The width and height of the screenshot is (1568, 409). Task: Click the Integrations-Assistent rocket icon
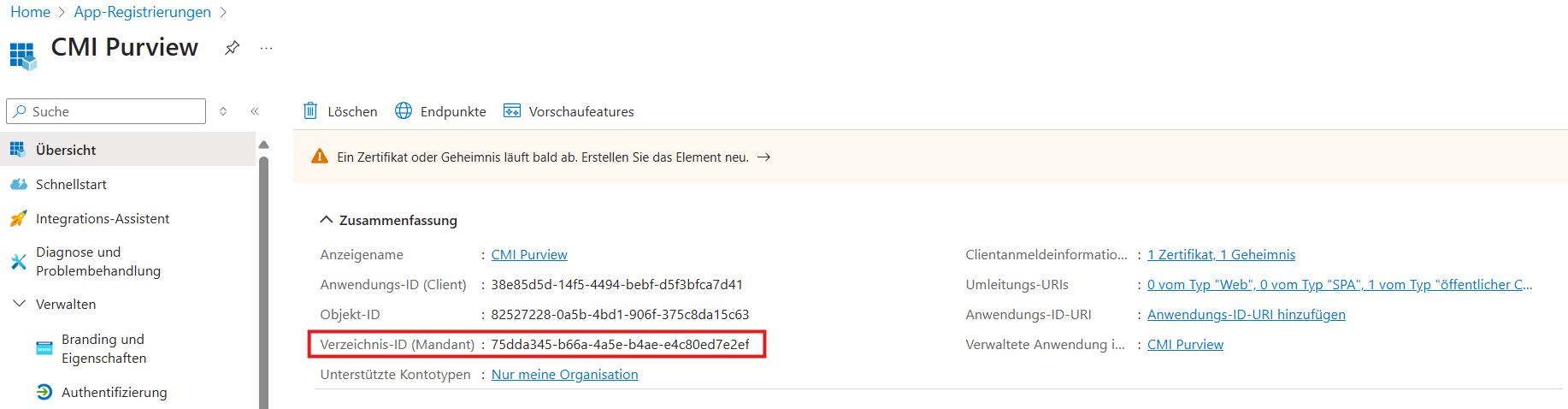(x=19, y=219)
